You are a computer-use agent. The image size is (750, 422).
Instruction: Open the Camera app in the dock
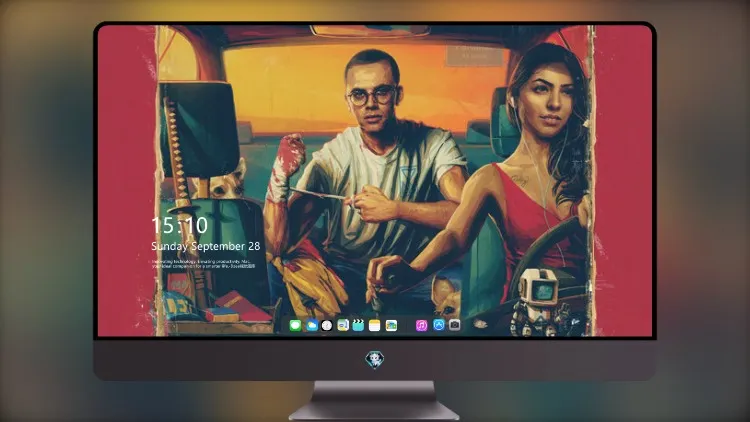tap(454, 325)
